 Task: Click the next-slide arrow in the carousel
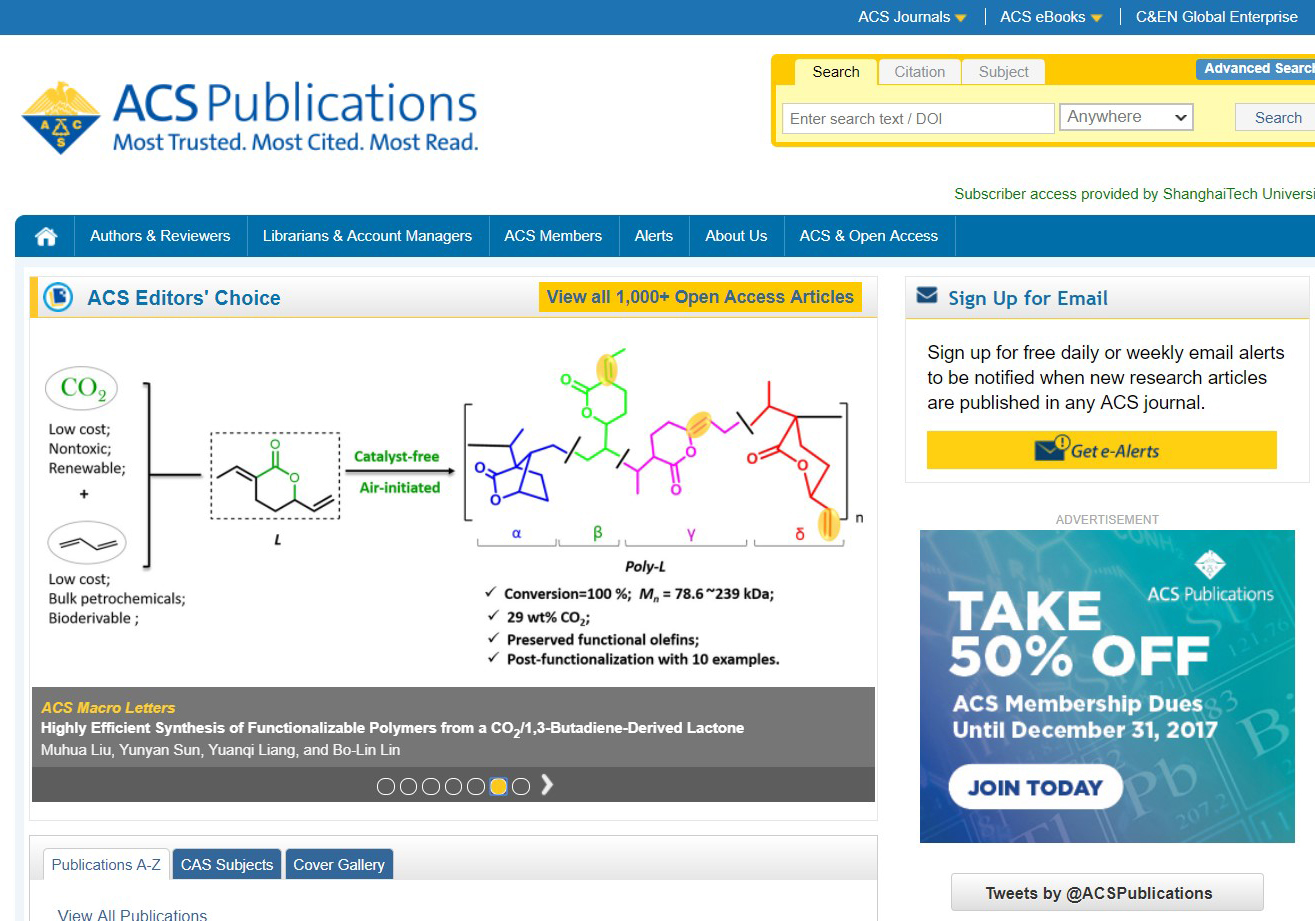coord(546,786)
